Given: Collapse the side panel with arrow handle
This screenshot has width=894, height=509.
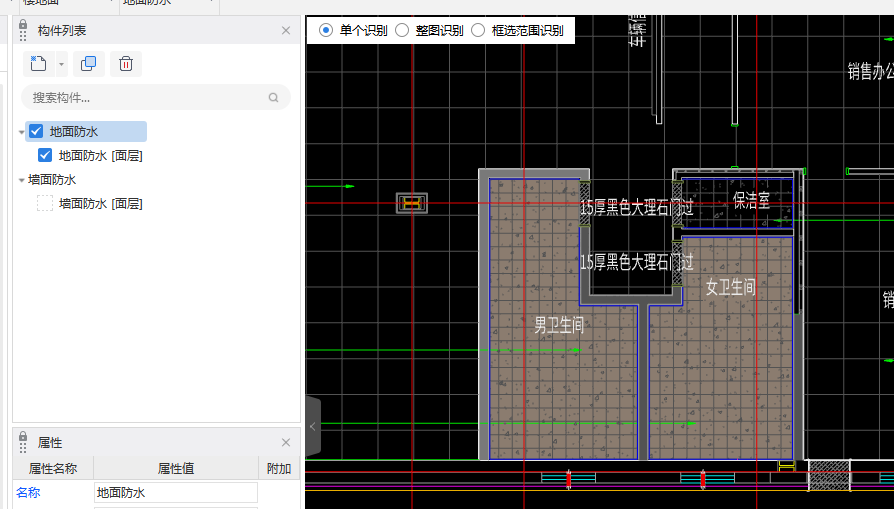Looking at the screenshot, I should tap(313, 426).
